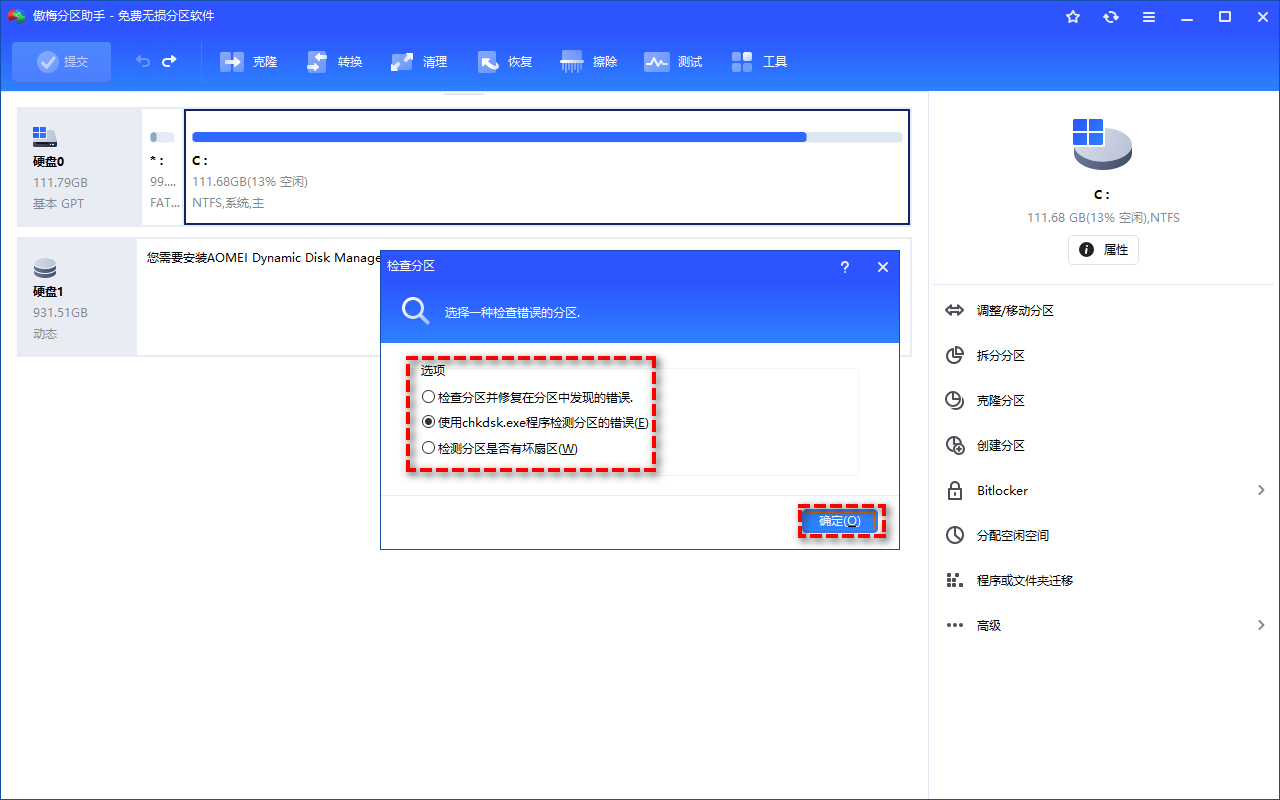Screen dimensions: 1280x800
Task: Open the 工具 (Tools) menu
Action: coord(760,62)
